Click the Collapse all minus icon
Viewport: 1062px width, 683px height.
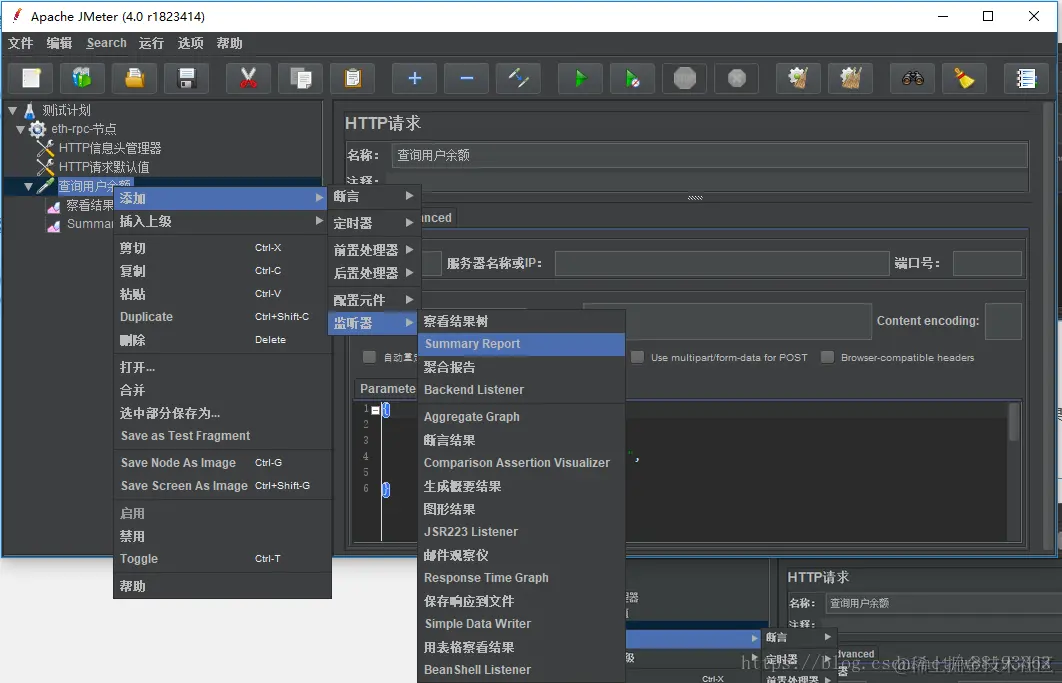coord(467,79)
